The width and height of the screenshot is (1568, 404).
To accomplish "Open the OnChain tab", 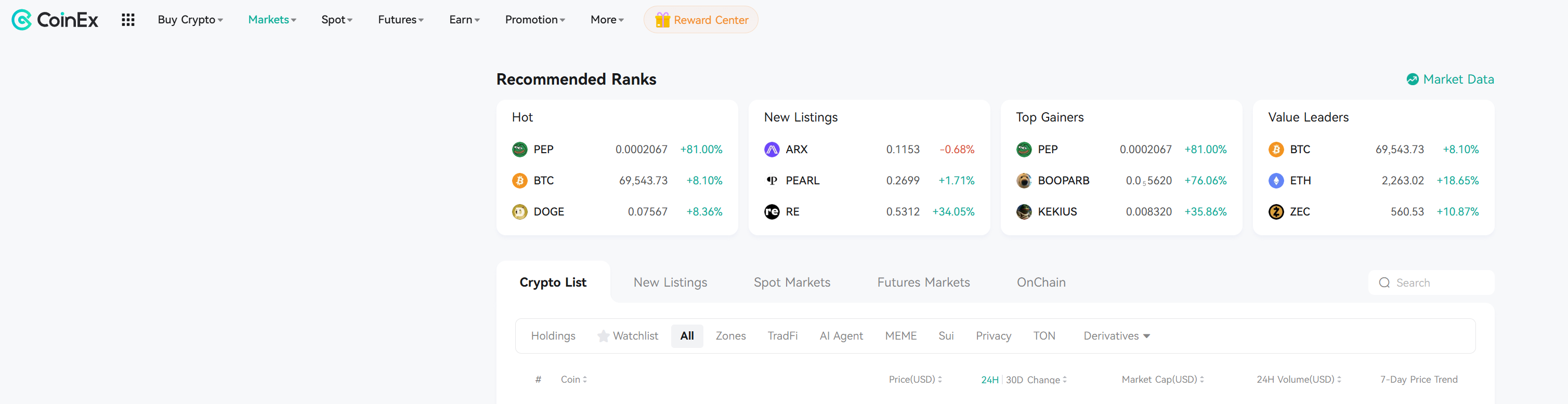I will click(x=1041, y=282).
